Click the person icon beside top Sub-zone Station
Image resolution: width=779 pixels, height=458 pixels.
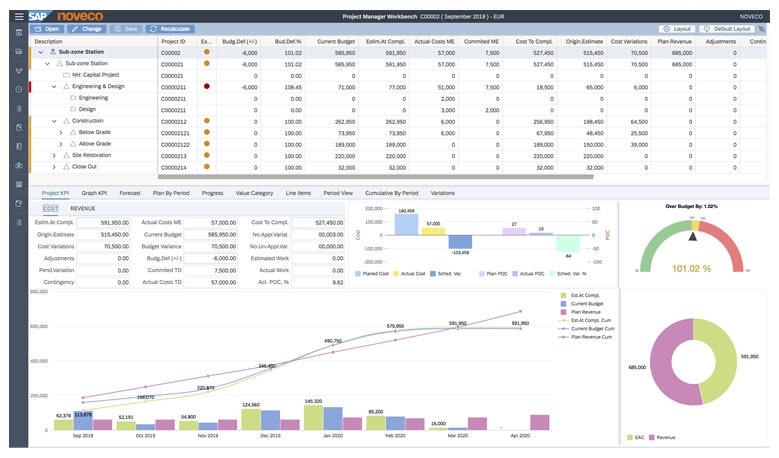(x=53, y=52)
